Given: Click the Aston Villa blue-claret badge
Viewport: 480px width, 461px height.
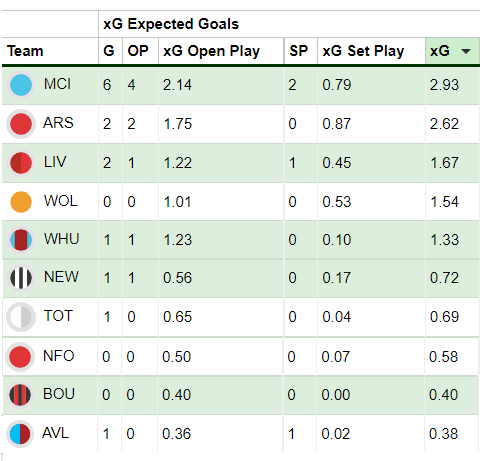Looking at the screenshot, I should [x=20, y=434].
